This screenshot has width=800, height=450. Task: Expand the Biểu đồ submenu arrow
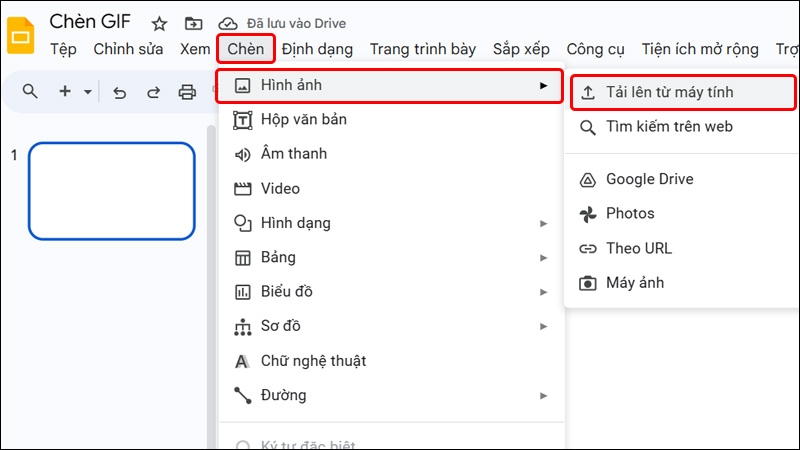point(543,292)
